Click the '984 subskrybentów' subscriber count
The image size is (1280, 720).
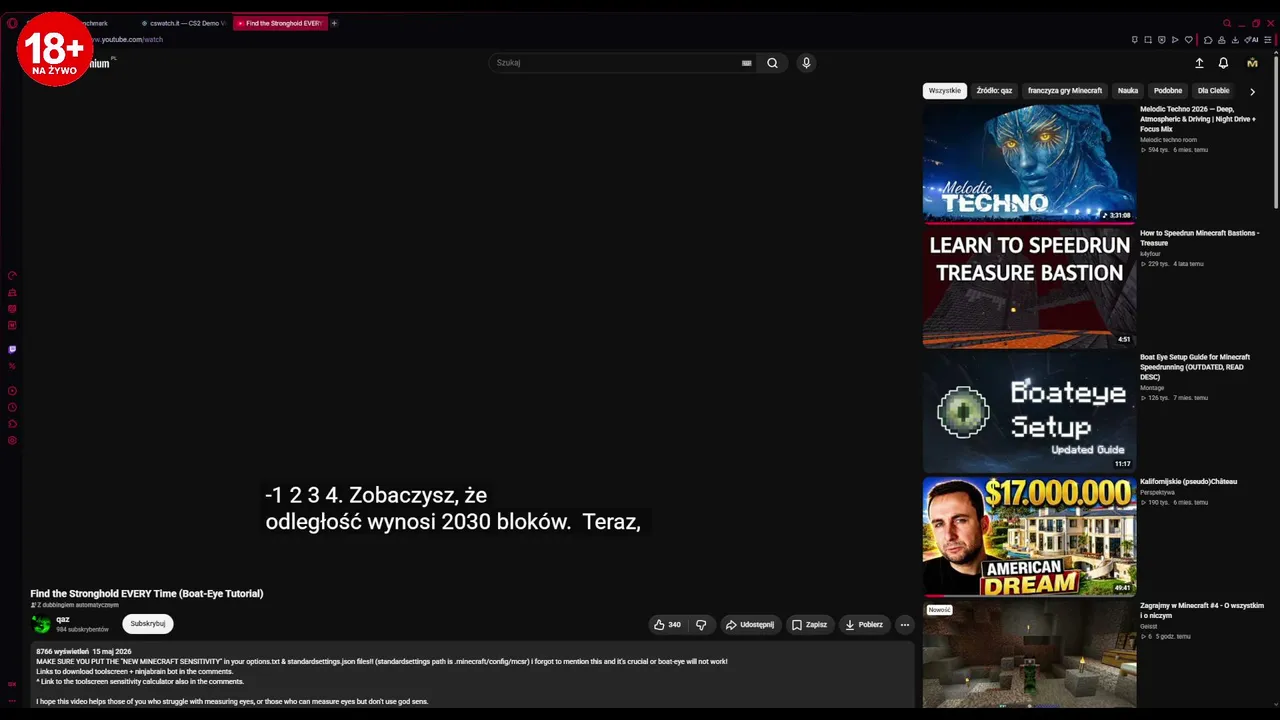coord(82,630)
